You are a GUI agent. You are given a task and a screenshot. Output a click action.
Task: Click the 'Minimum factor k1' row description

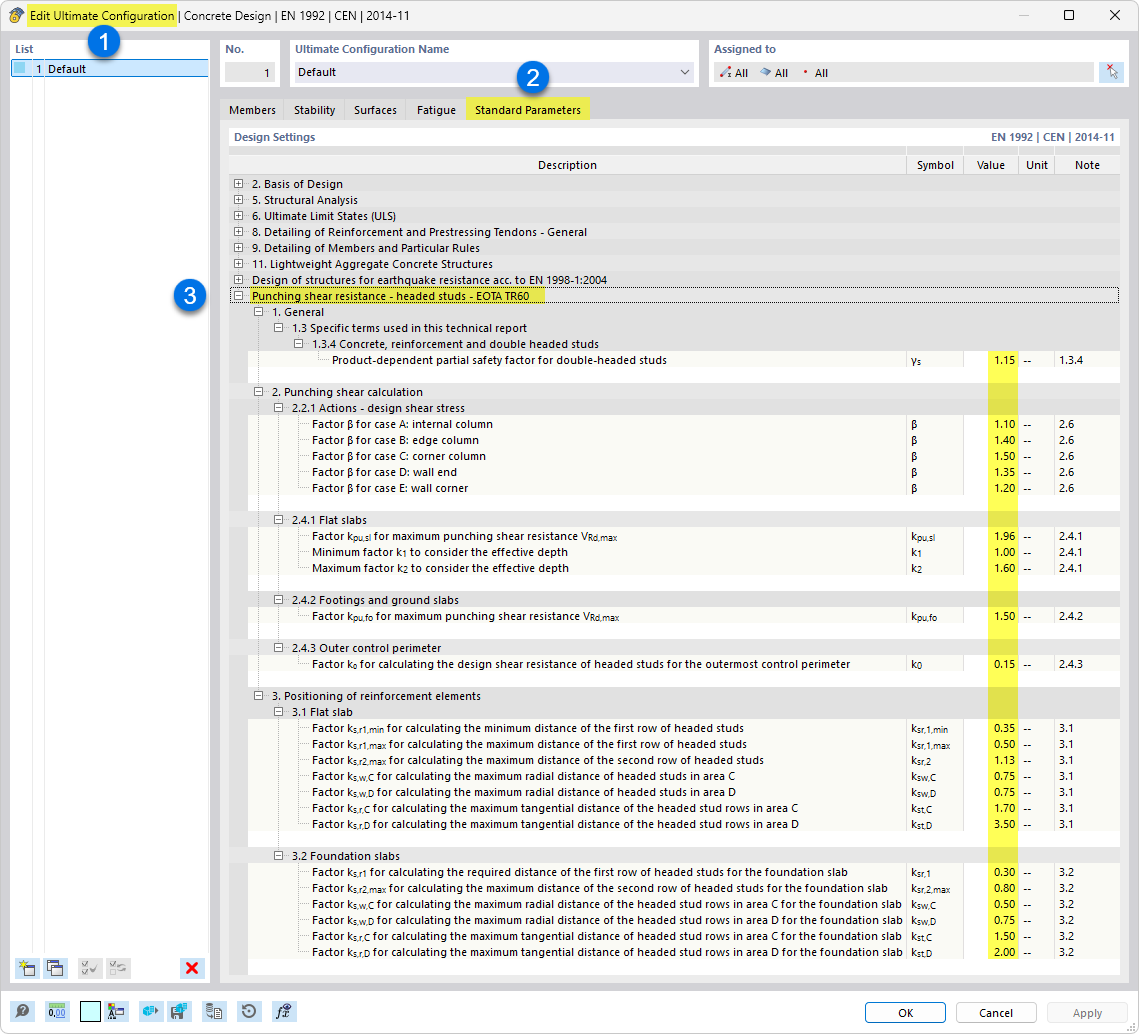click(x=439, y=552)
